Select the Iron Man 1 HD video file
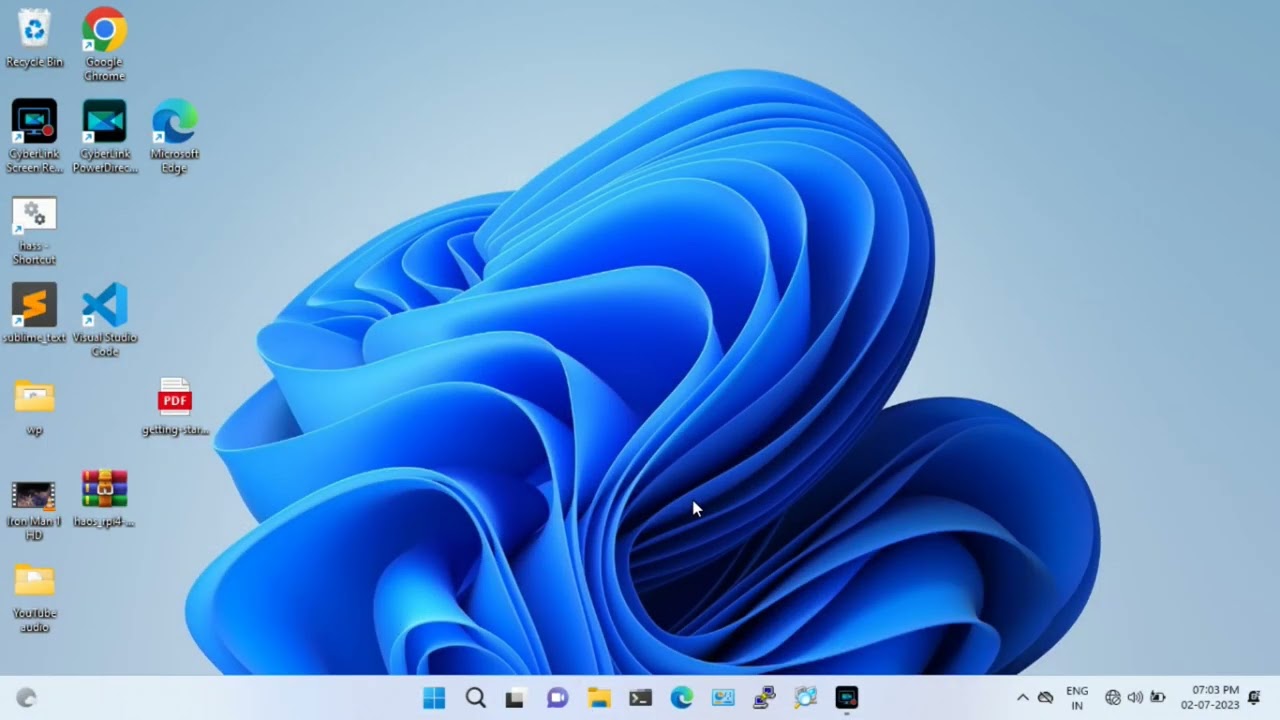 pyautogui.click(x=34, y=510)
